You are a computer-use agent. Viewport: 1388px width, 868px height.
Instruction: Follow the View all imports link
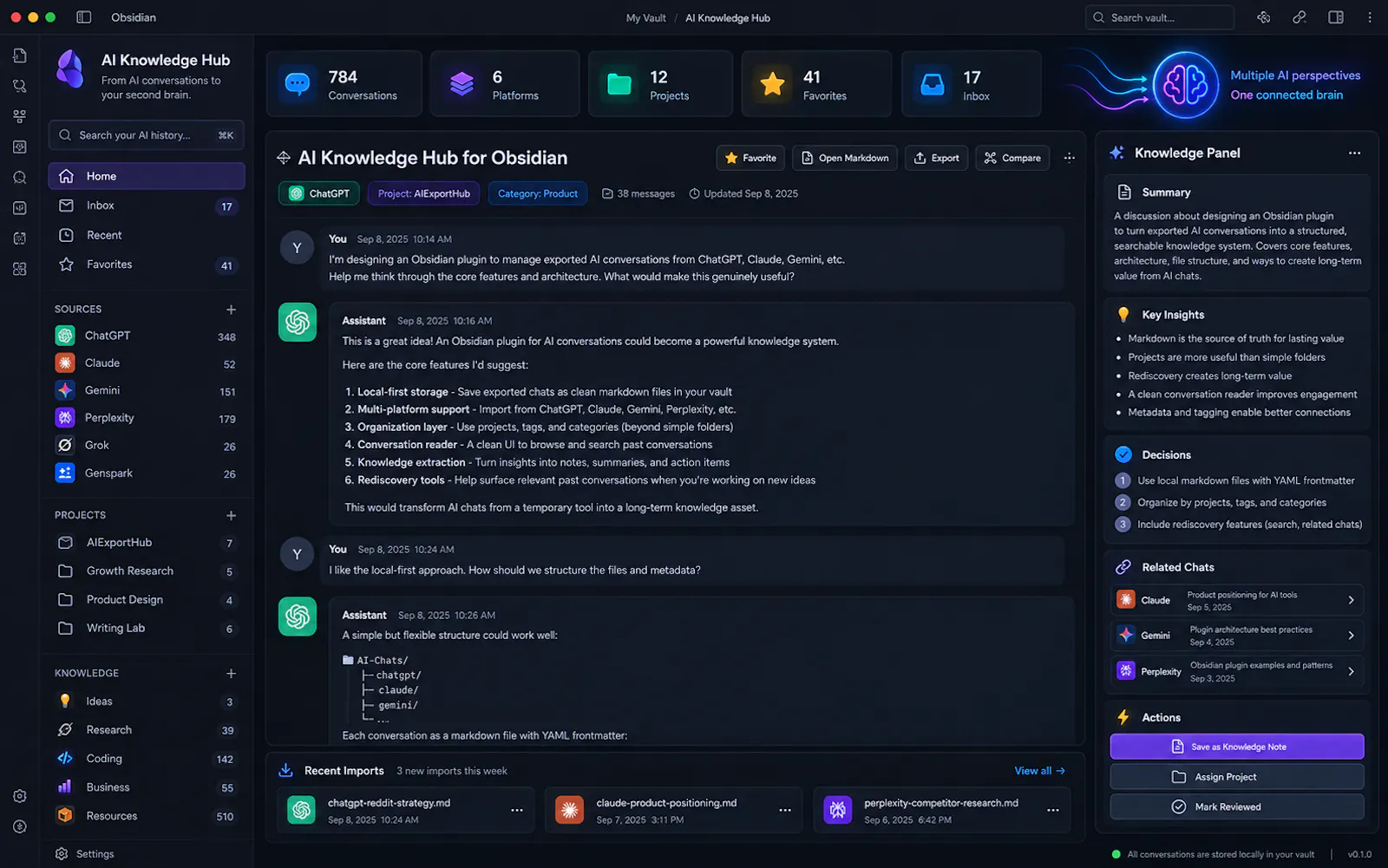[x=1039, y=771]
